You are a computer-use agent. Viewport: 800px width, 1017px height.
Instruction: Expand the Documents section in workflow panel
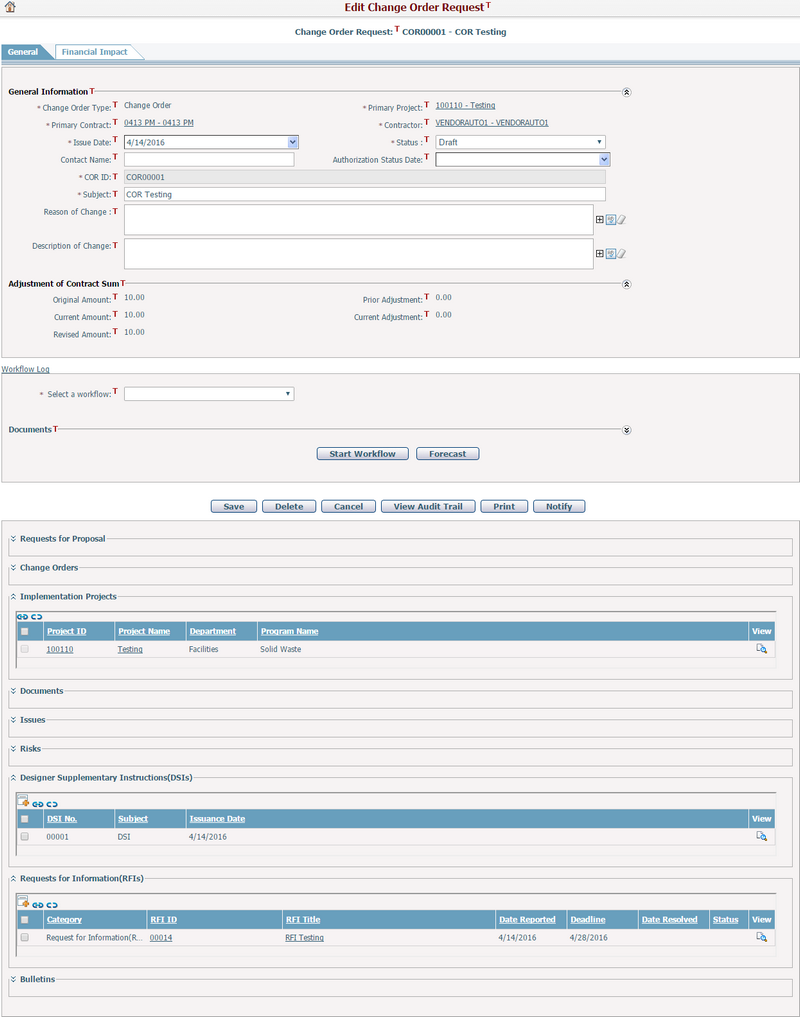coord(626,430)
